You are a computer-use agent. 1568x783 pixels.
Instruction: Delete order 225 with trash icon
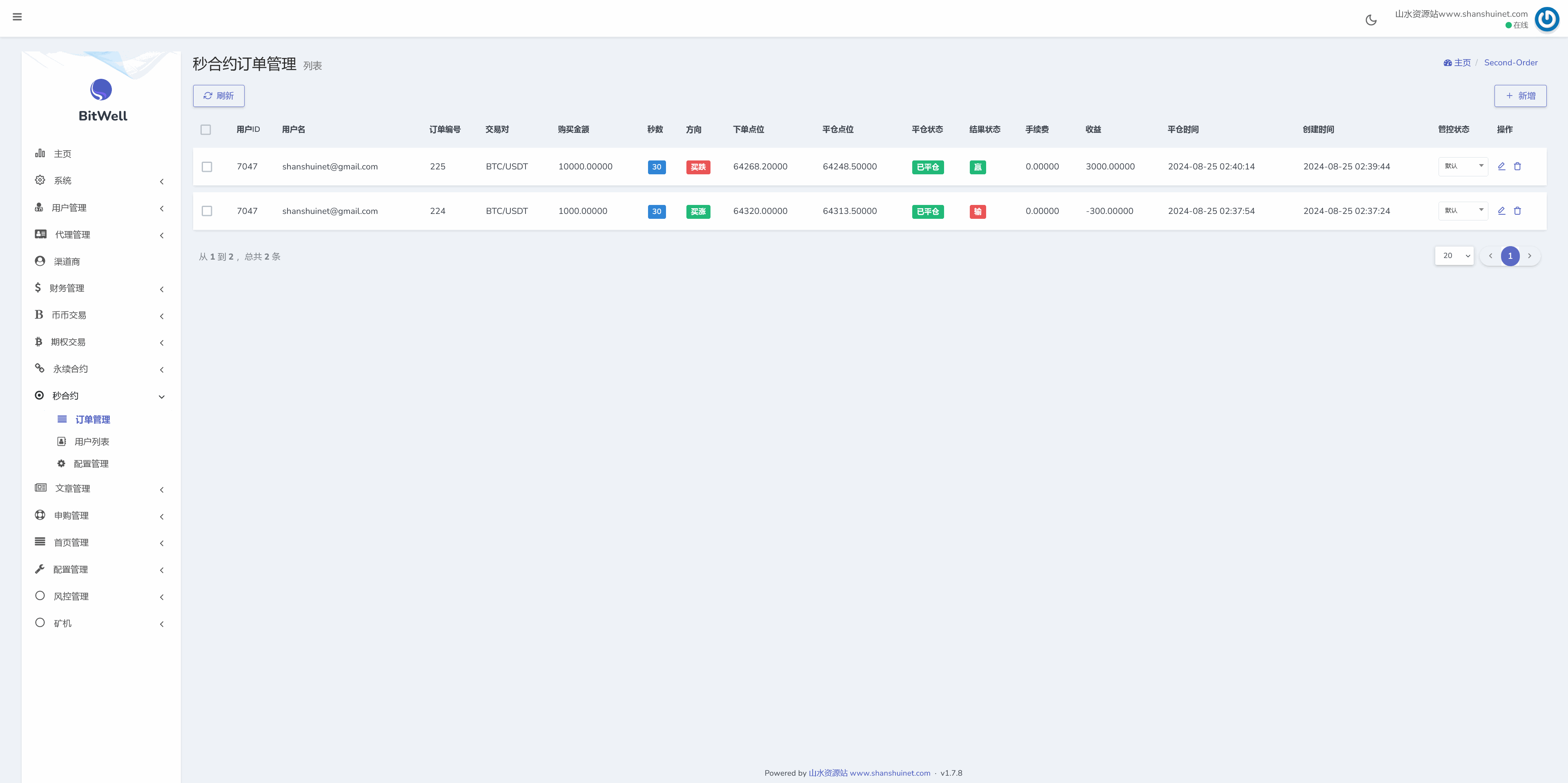point(1517,166)
